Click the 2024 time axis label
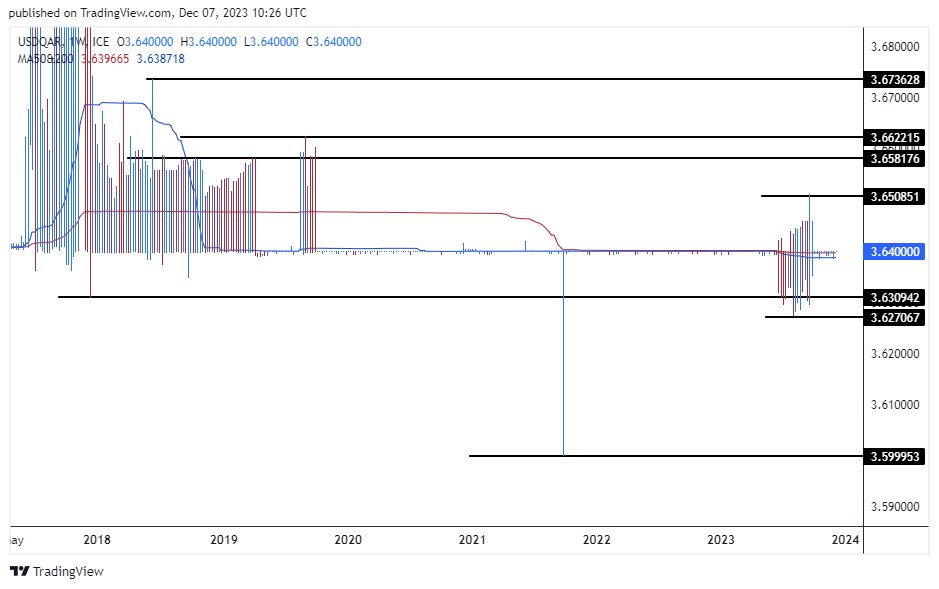This screenshot has height=589, width=939. 845,539
